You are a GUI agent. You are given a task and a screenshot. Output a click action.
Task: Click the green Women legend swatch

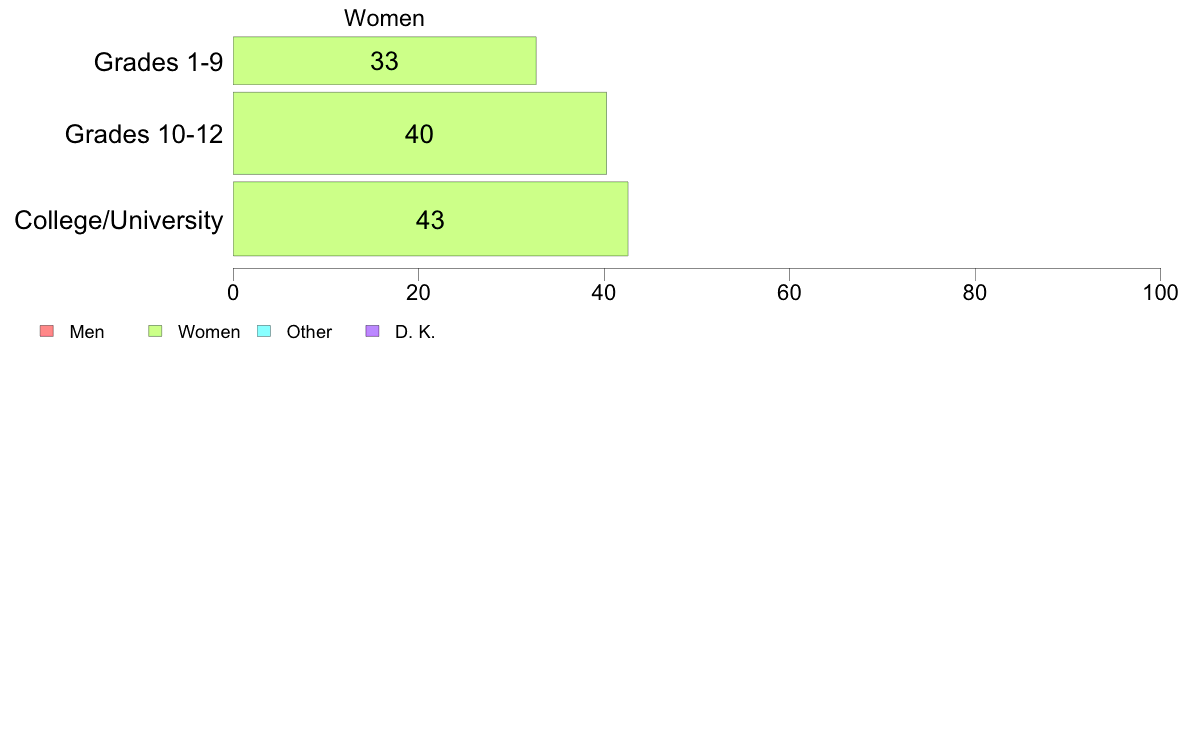155,331
